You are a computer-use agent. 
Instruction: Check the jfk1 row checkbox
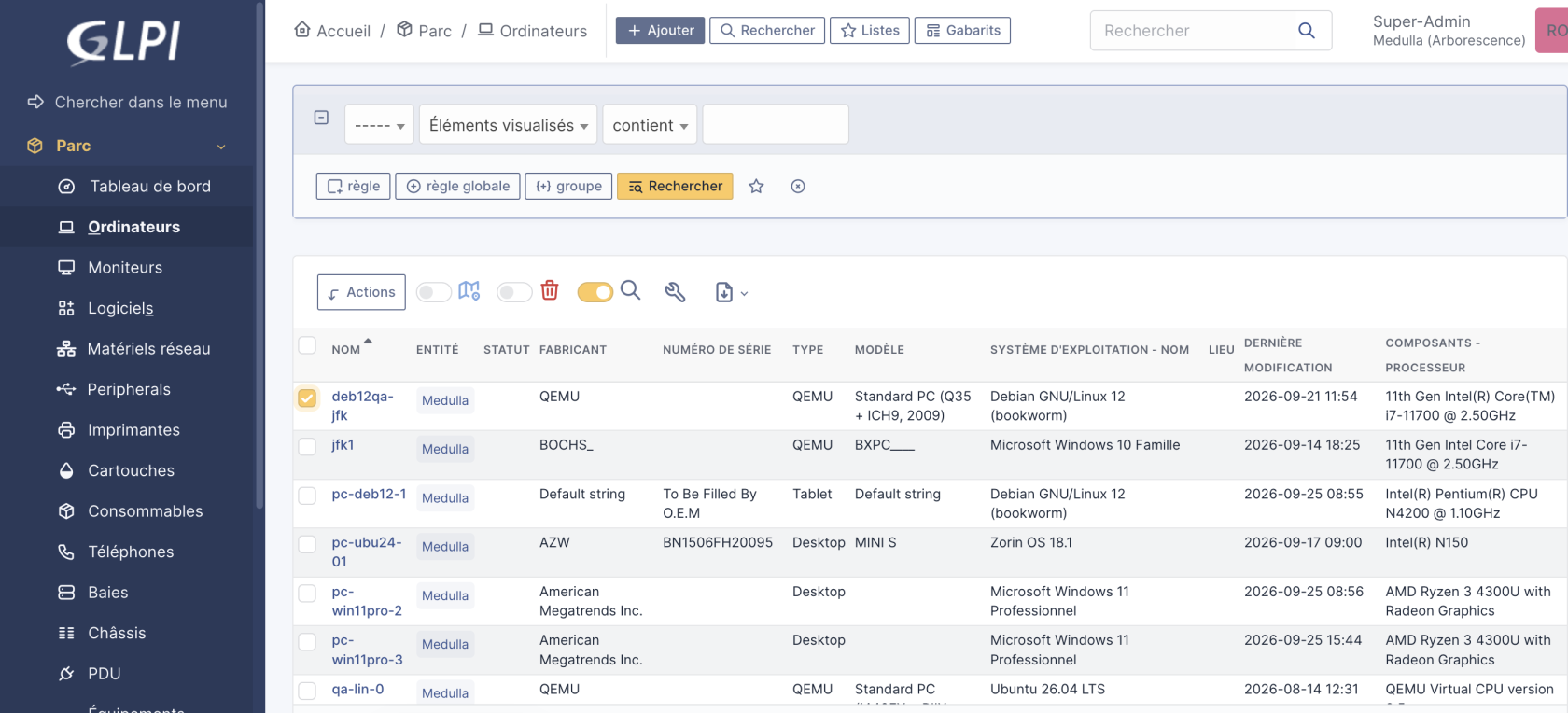(x=307, y=446)
